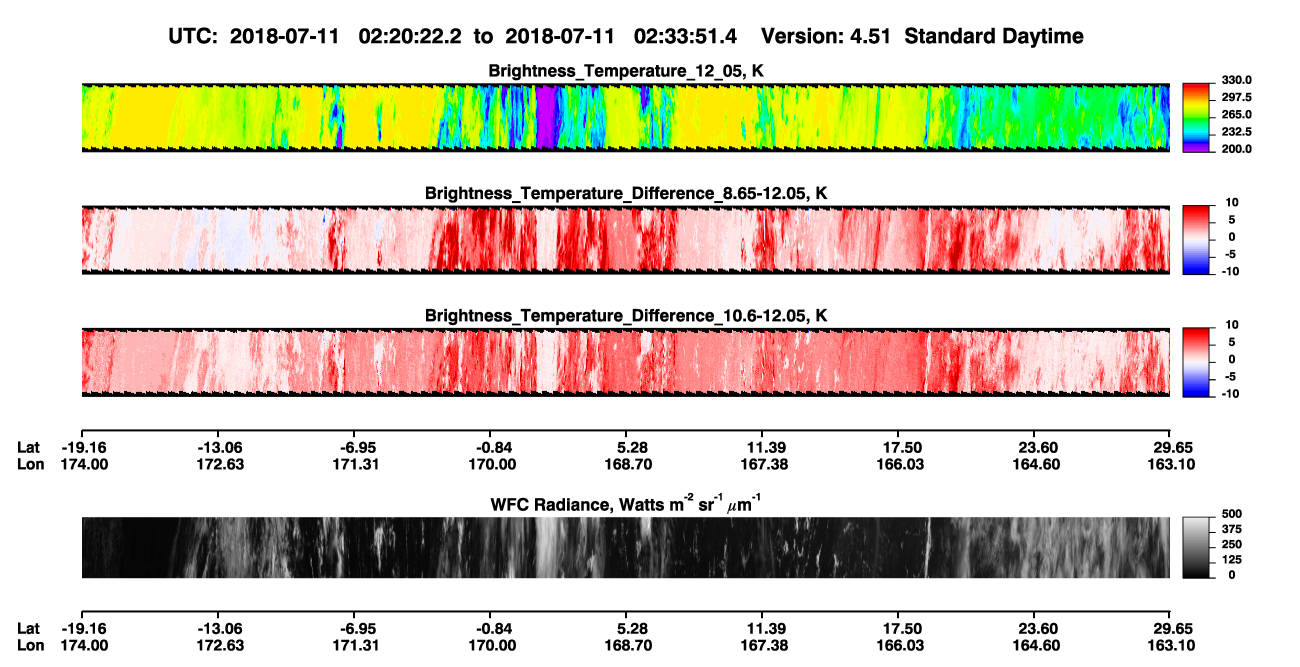Click the 375 label on radiance colorbar
The width and height of the screenshot is (1300, 667).
coord(1232,530)
